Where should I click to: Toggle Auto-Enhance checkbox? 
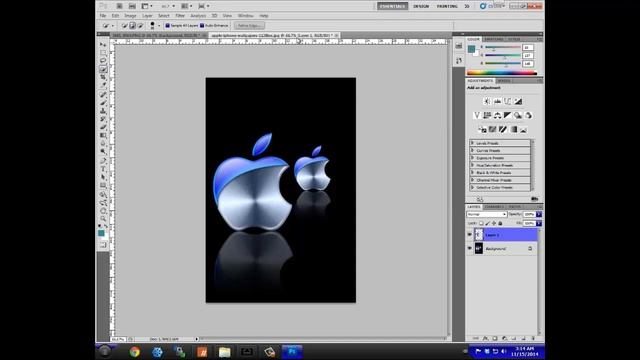pyautogui.click(x=202, y=25)
